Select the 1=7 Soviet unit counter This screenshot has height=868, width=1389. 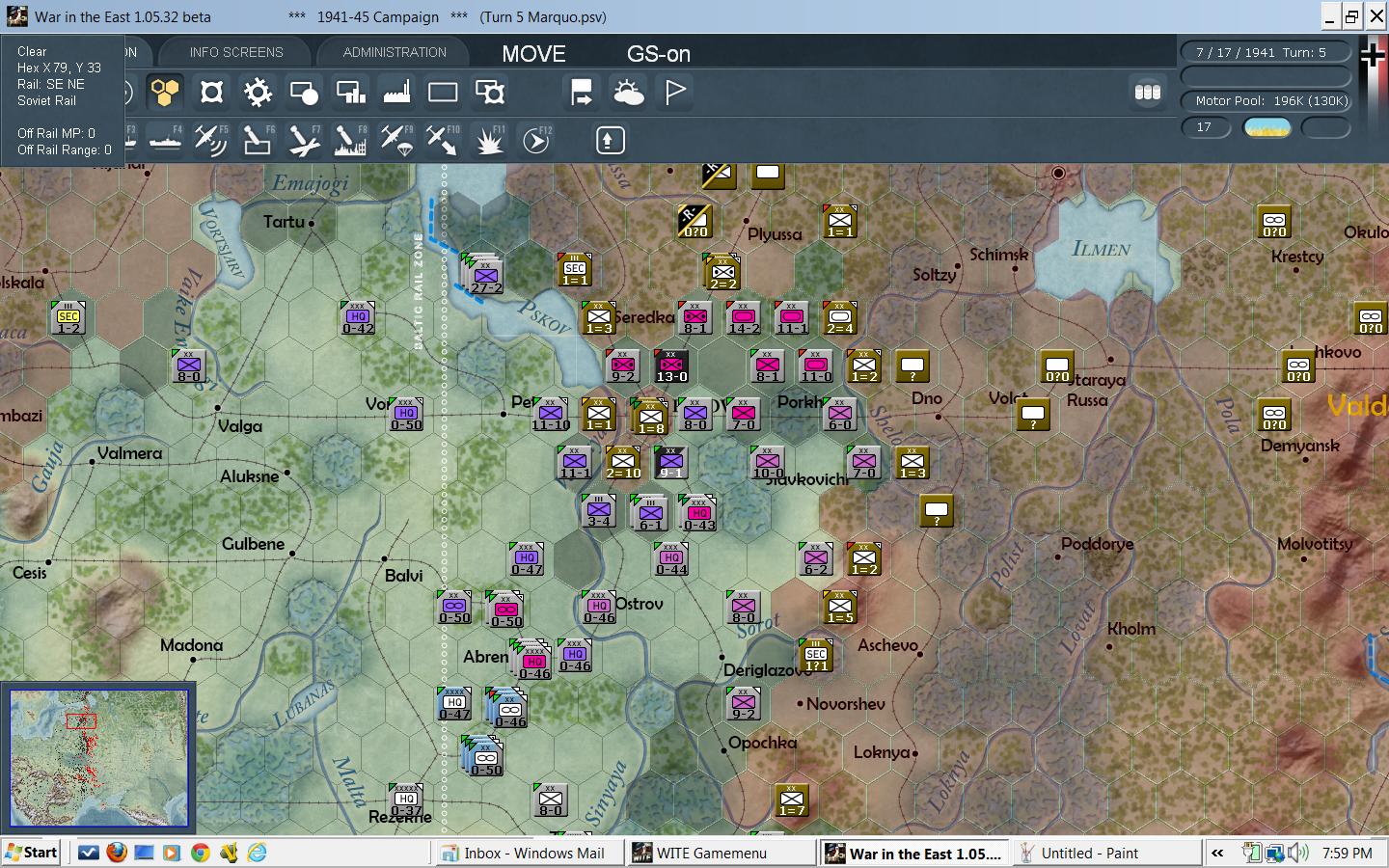(x=792, y=800)
